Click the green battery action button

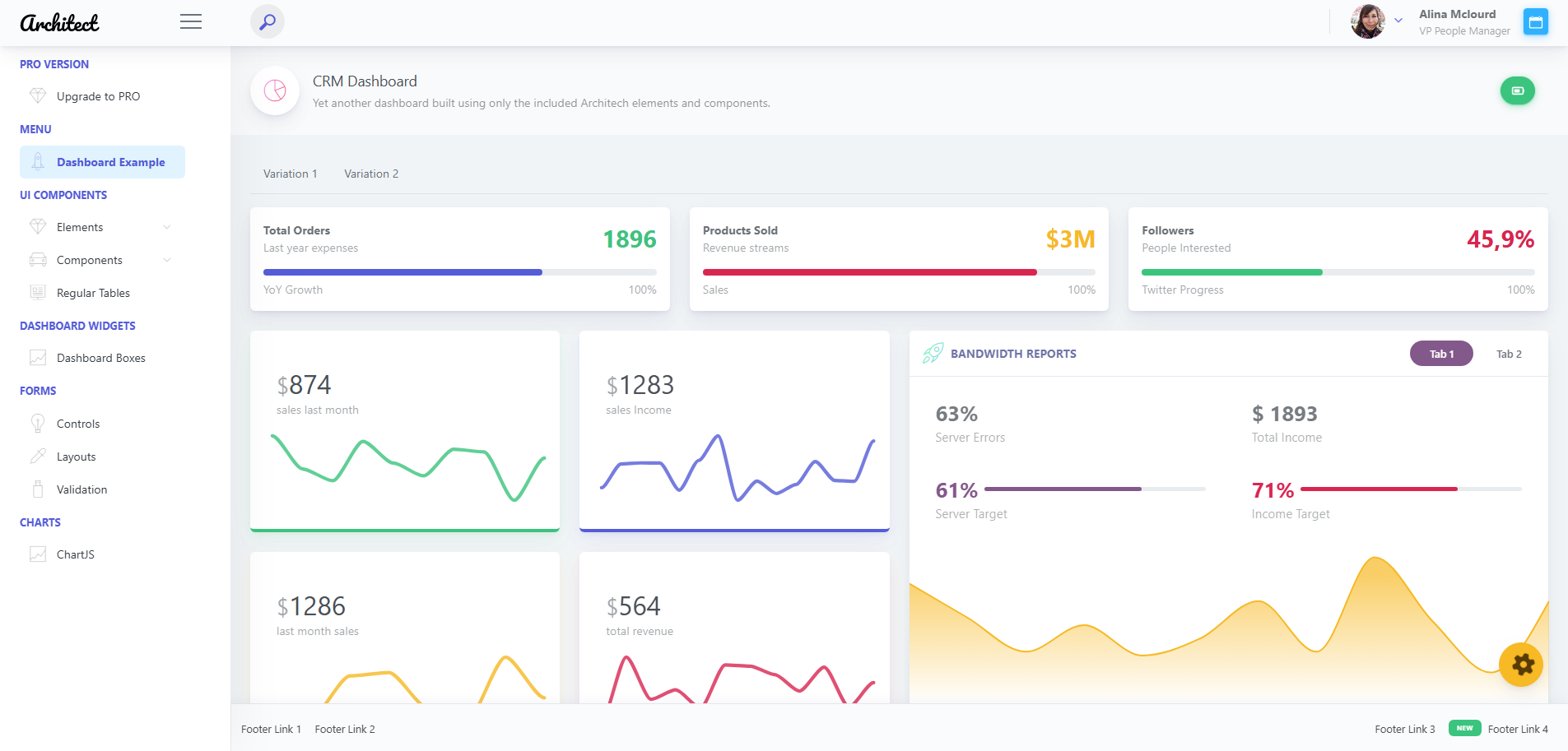(1518, 90)
